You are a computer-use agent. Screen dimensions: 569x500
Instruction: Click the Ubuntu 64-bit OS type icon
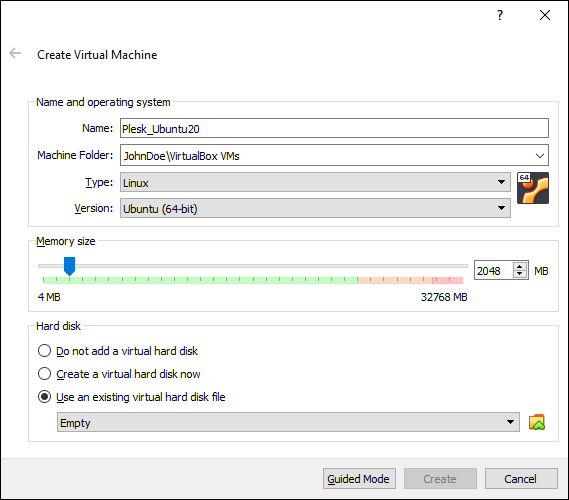coord(532,188)
